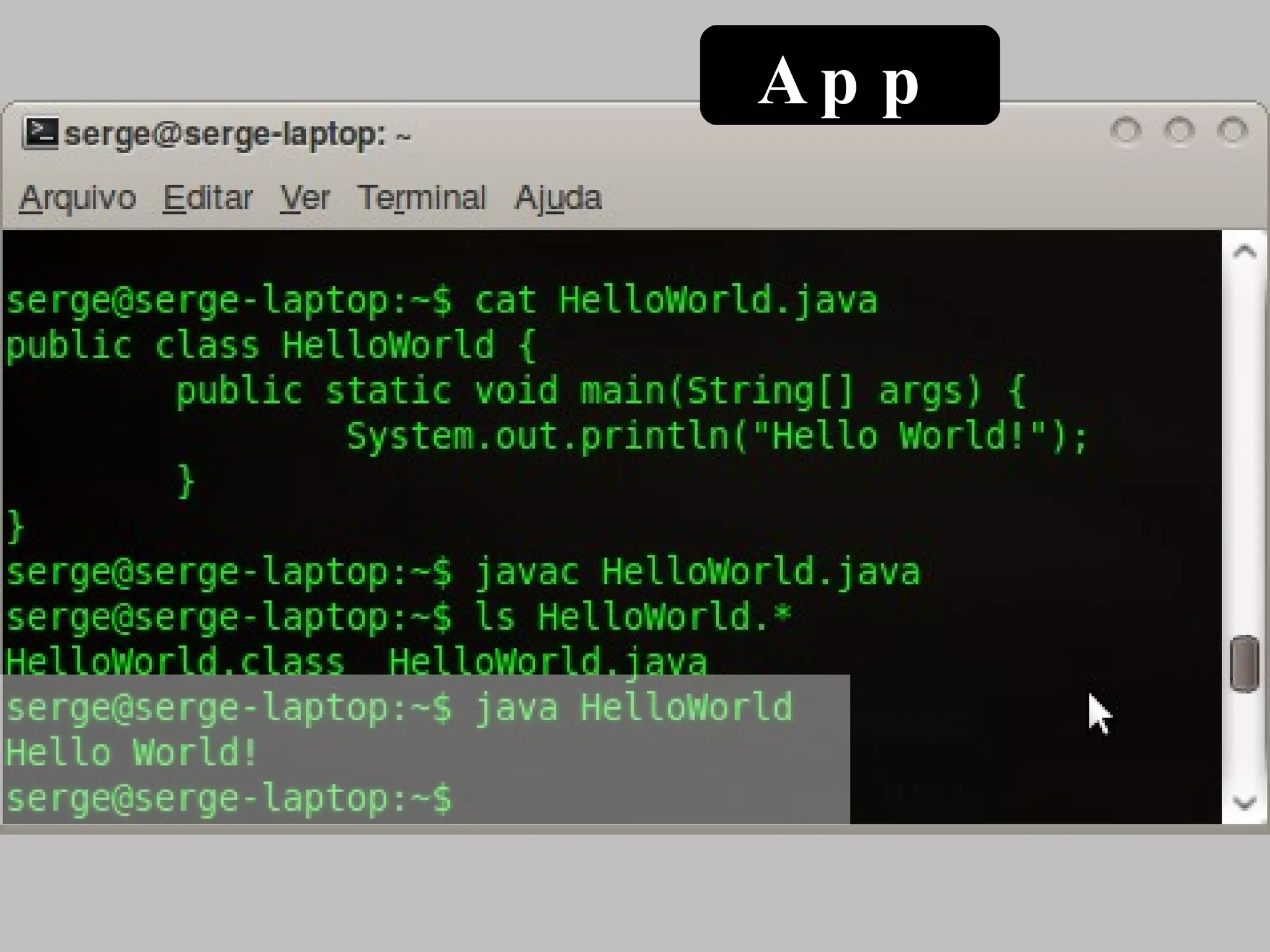Click the middle round window button
The image size is (1270, 952).
tap(1179, 131)
